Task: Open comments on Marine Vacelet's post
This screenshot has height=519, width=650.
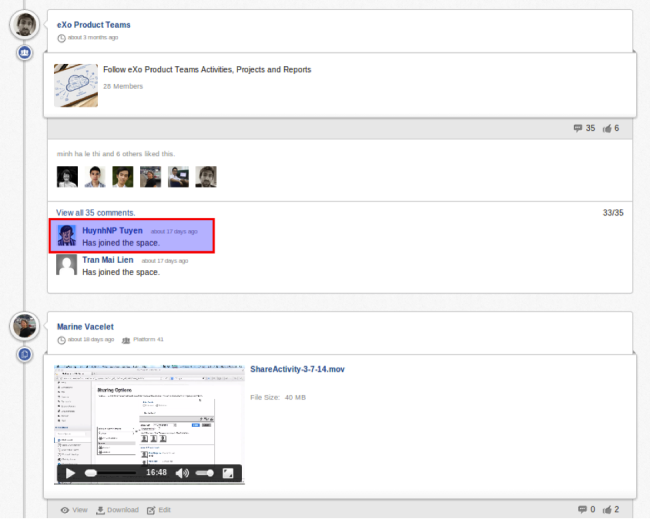Action: click(578, 510)
